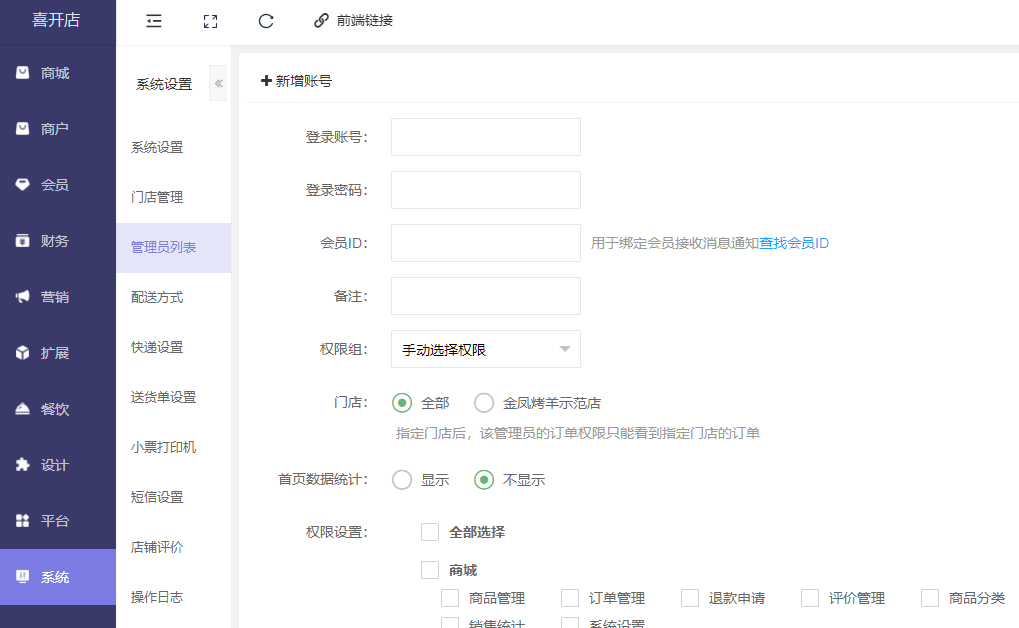Enable the 商品管理 permission checkbox

point(451,598)
